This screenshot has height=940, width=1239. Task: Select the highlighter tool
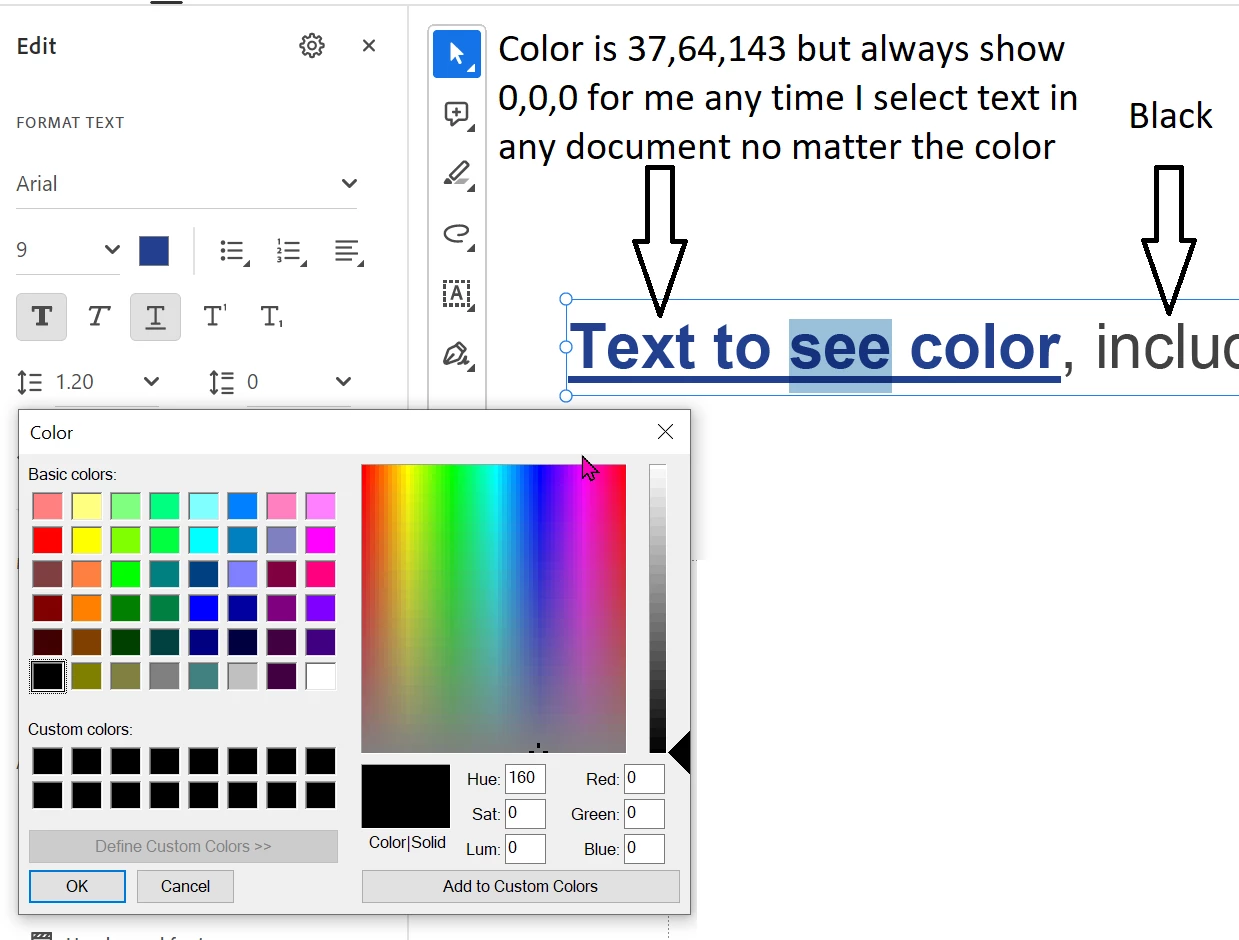click(x=458, y=175)
